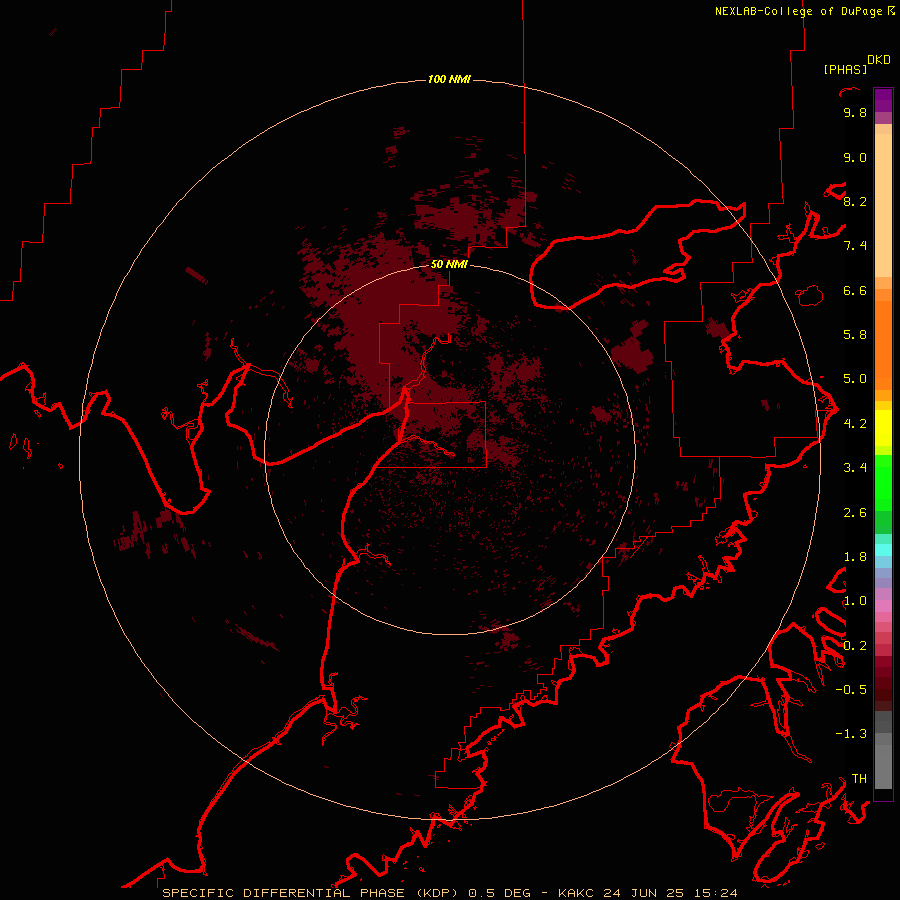The height and width of the screenshot is (900, 900).
Task: Pick the cyan legend color band
Action: click(x=883, y=550)
